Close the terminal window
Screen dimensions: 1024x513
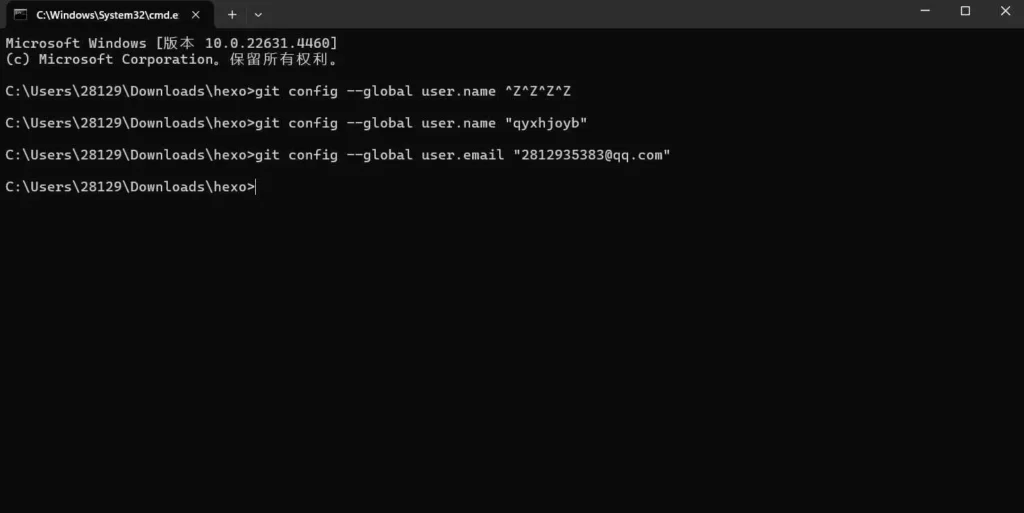[x=1005, y=11]
